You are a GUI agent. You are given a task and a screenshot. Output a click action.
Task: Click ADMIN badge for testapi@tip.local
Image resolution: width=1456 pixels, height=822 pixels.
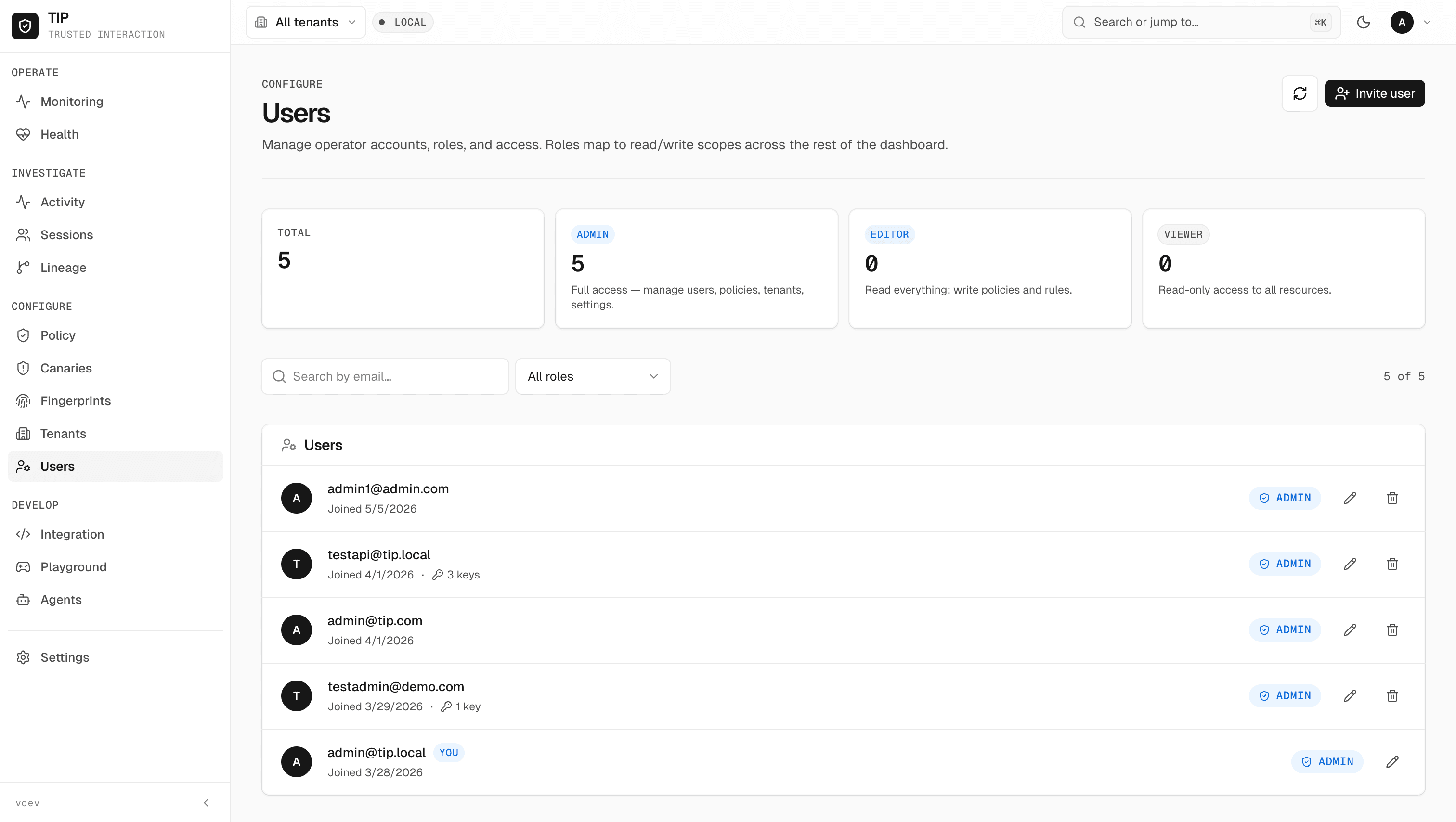pyautogui.click(x=1285, y=564)
